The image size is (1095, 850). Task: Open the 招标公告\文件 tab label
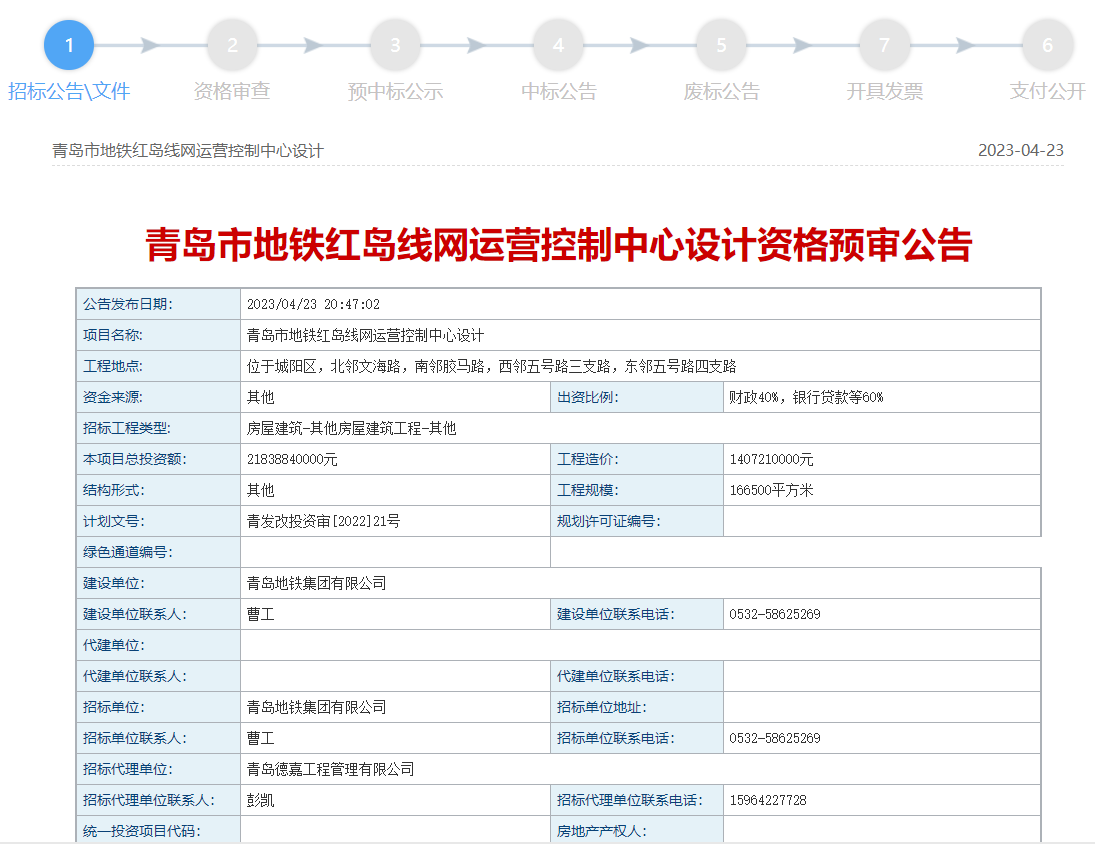tap(68, 91)
